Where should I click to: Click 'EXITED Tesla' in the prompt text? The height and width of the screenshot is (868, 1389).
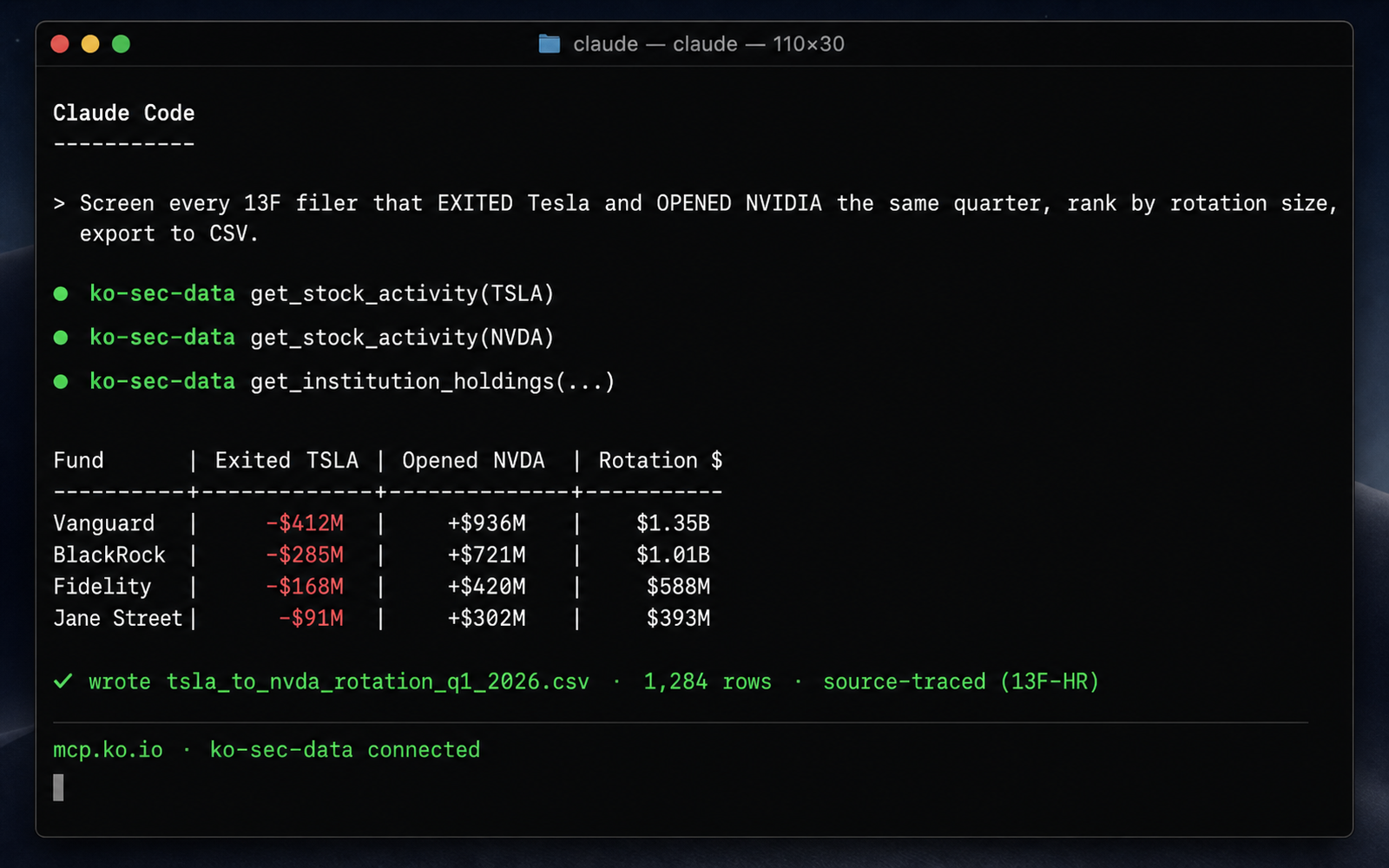pyautogui.click(x=513, y=203)
